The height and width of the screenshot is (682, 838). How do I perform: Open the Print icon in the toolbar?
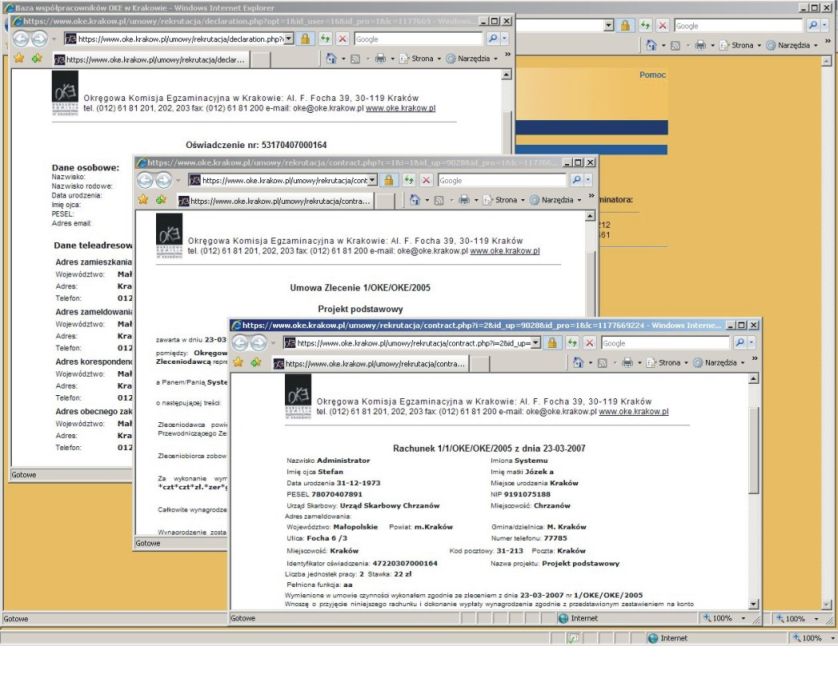point(627,360)
